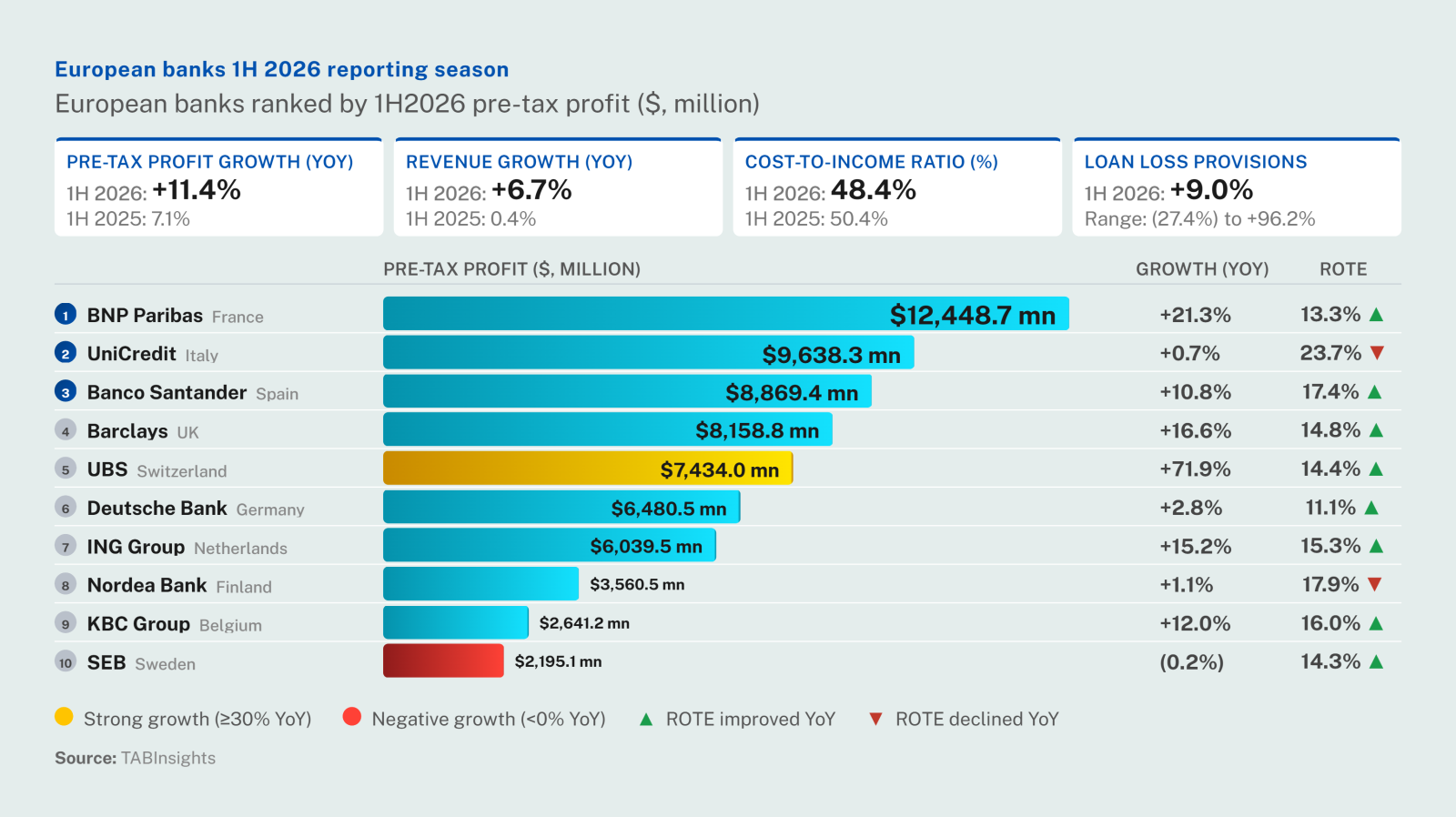Select the Cost-to-Income Ratio card

pos(897,187)
